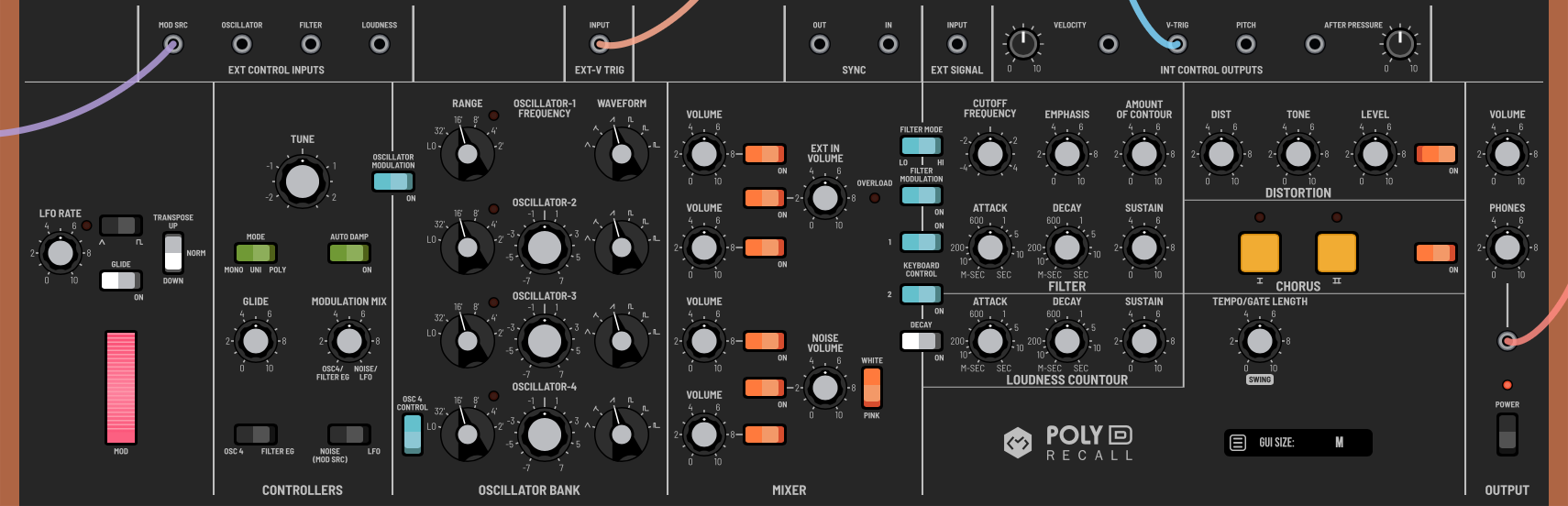Click the TEMPO/GATE LENGTH knob
This screenshot has width=1568, height=506.
[x=1260, y=341]
